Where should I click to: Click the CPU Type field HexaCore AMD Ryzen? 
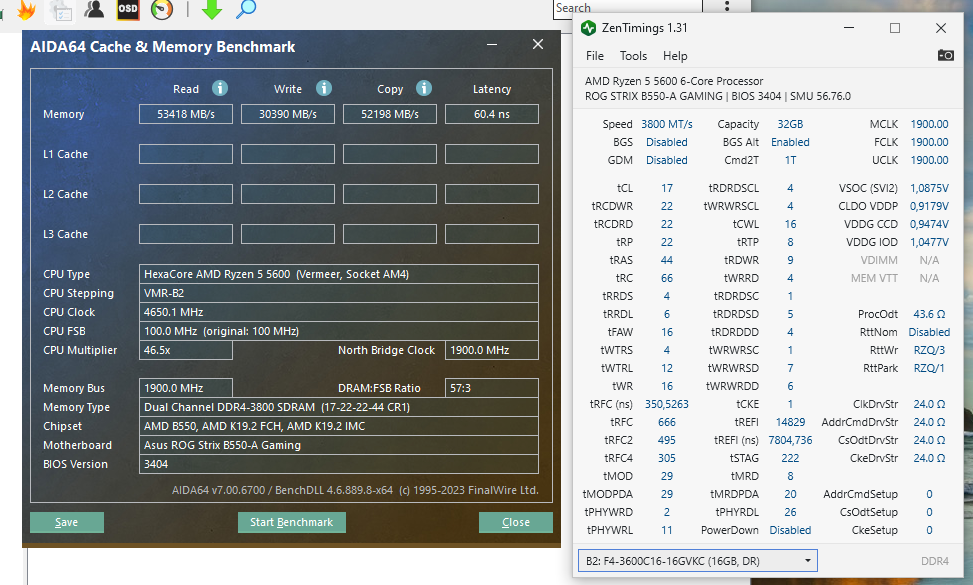pos(339,274)
